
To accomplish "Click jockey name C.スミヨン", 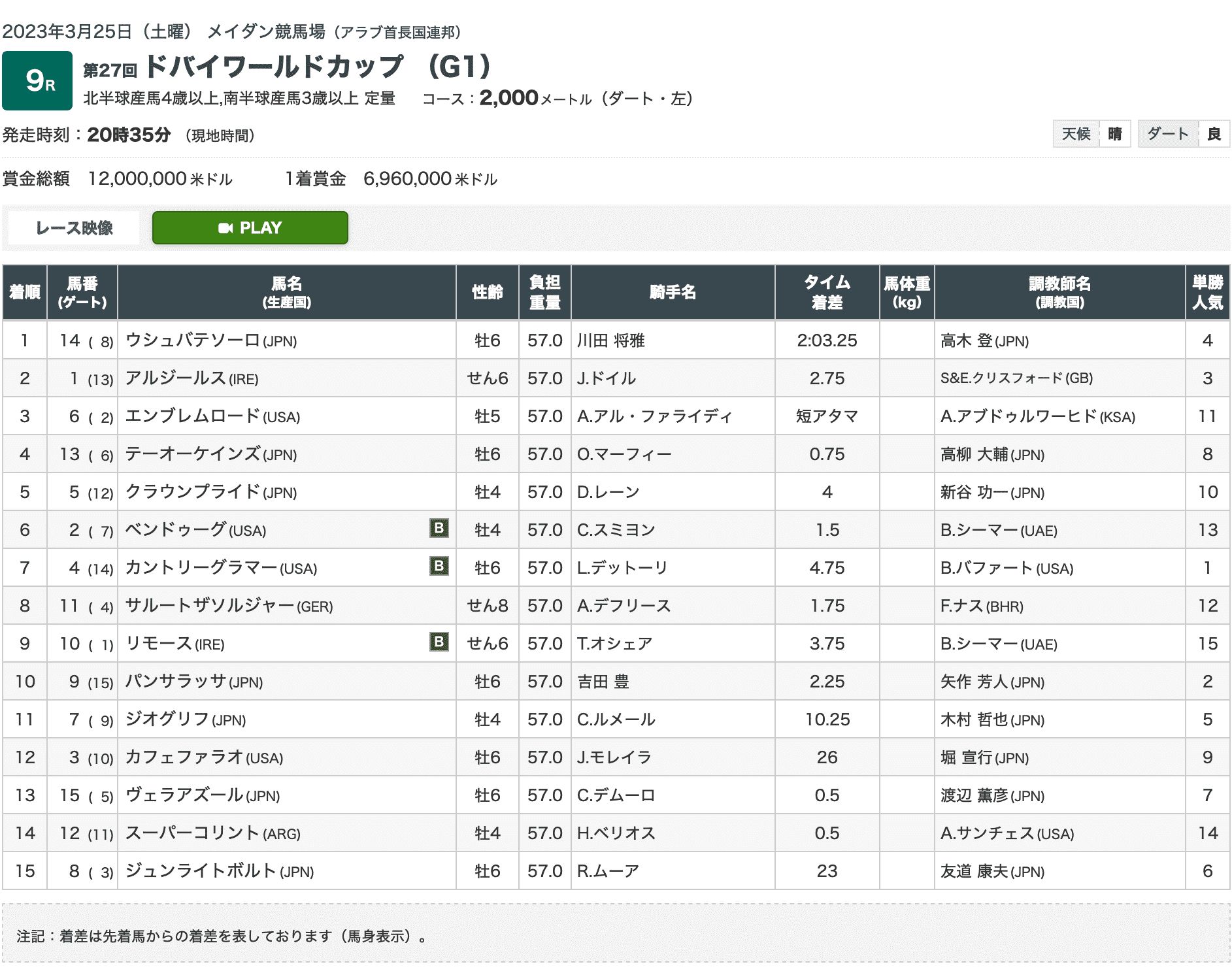I will click(x=616, y=530).
